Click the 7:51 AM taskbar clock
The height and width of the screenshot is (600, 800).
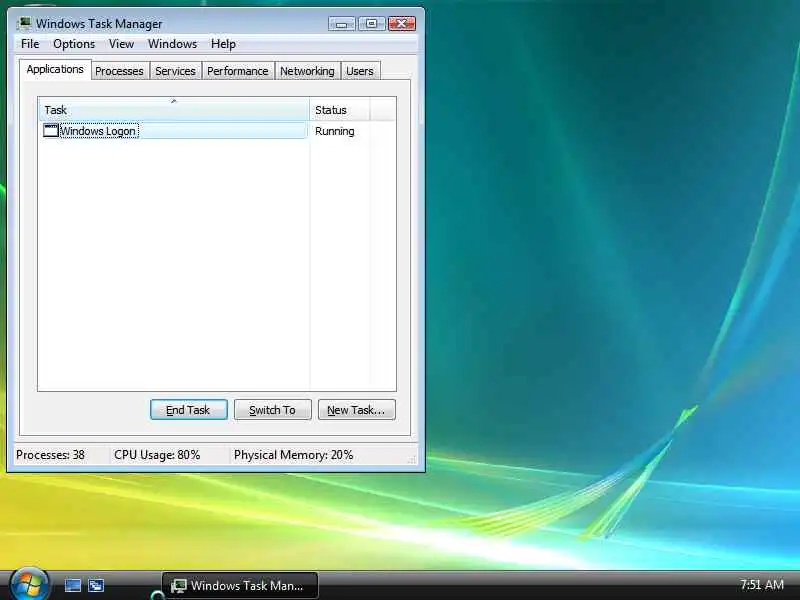point(762,584)
